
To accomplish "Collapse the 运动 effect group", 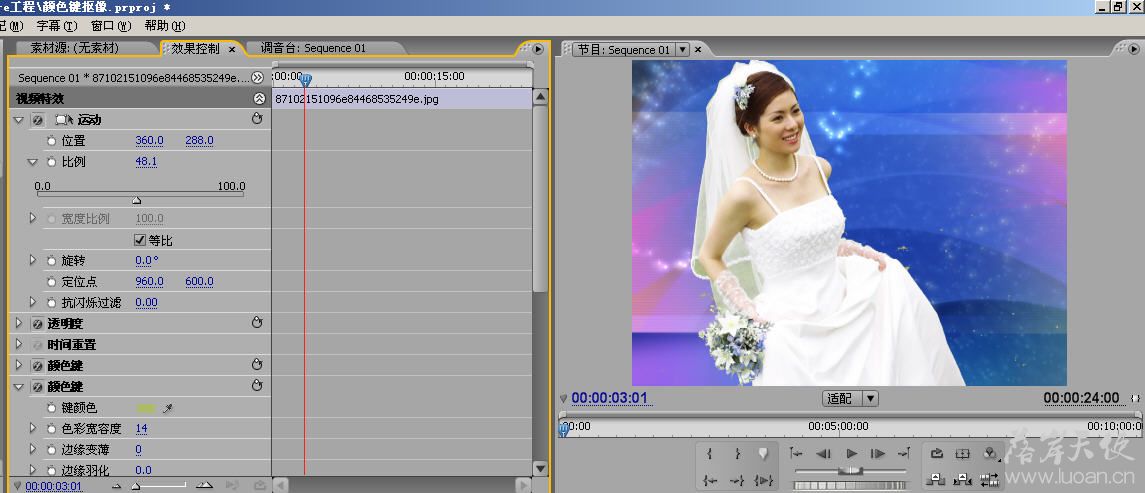I will [x=19, y=120].
